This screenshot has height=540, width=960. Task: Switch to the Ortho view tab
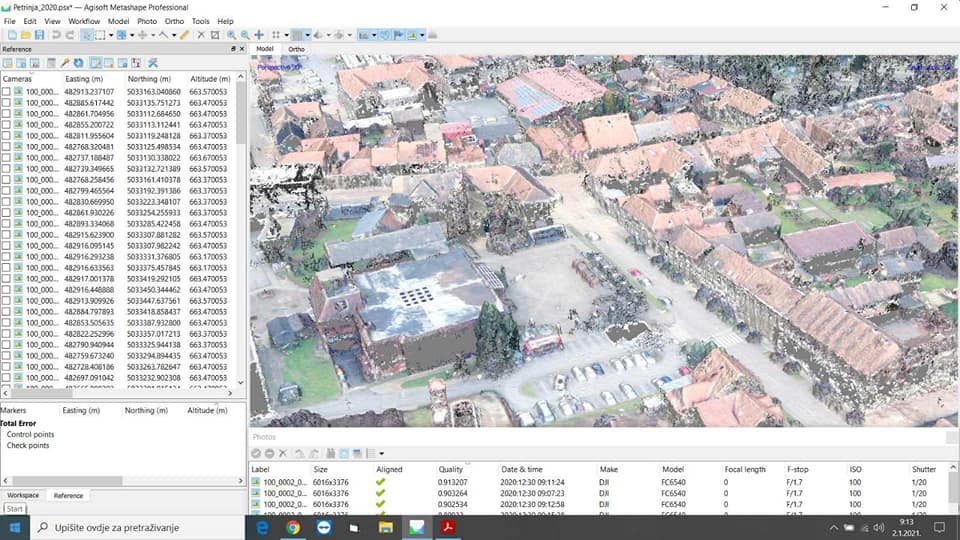pyautogui.click(x=297, y=49)
